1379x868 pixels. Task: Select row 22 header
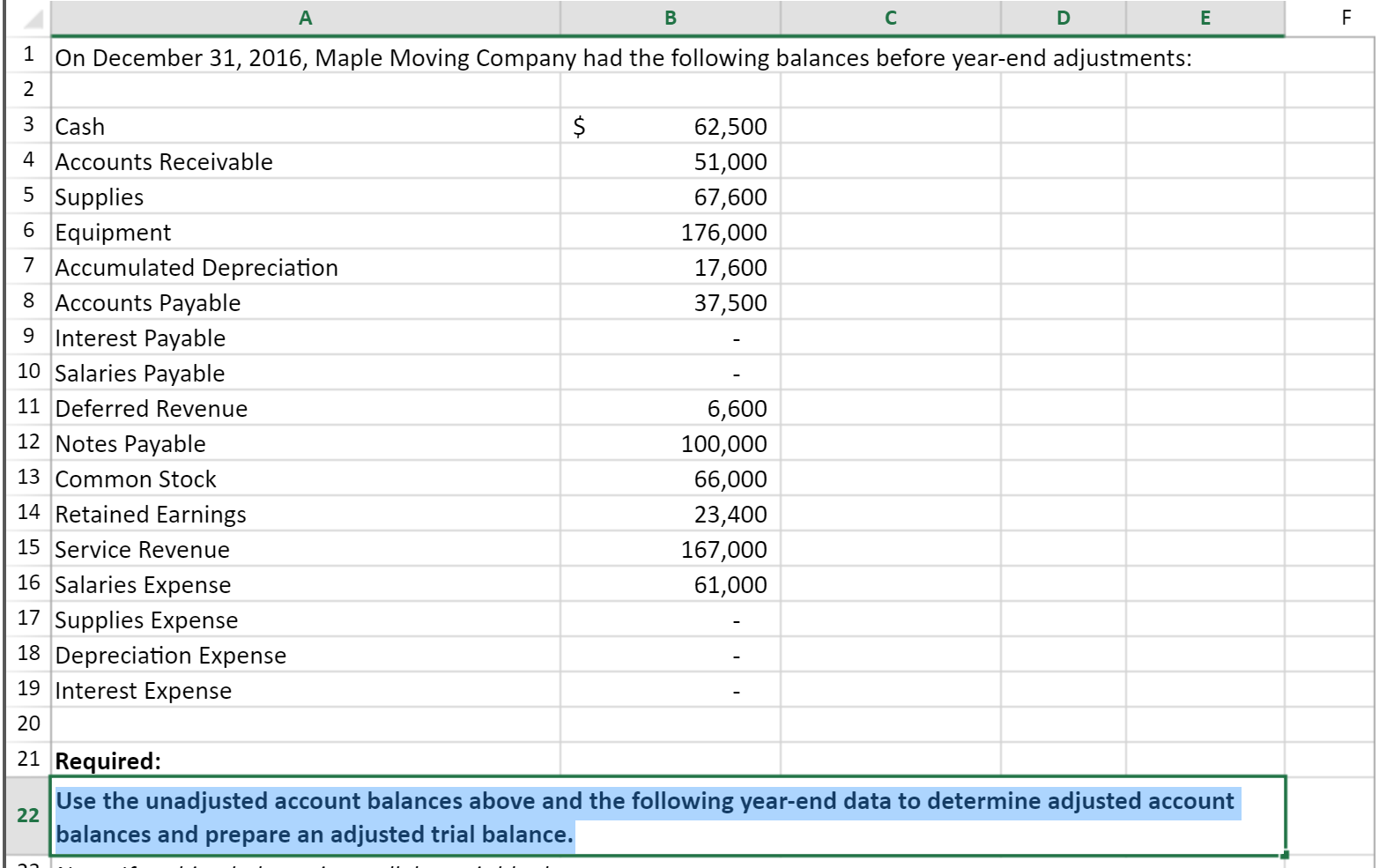[28, 815]
